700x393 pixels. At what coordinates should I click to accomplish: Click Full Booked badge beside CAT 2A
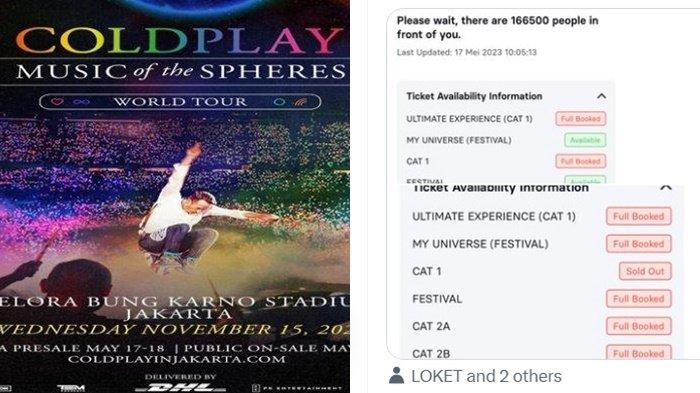pyautogui.click(x=638, y=326)
